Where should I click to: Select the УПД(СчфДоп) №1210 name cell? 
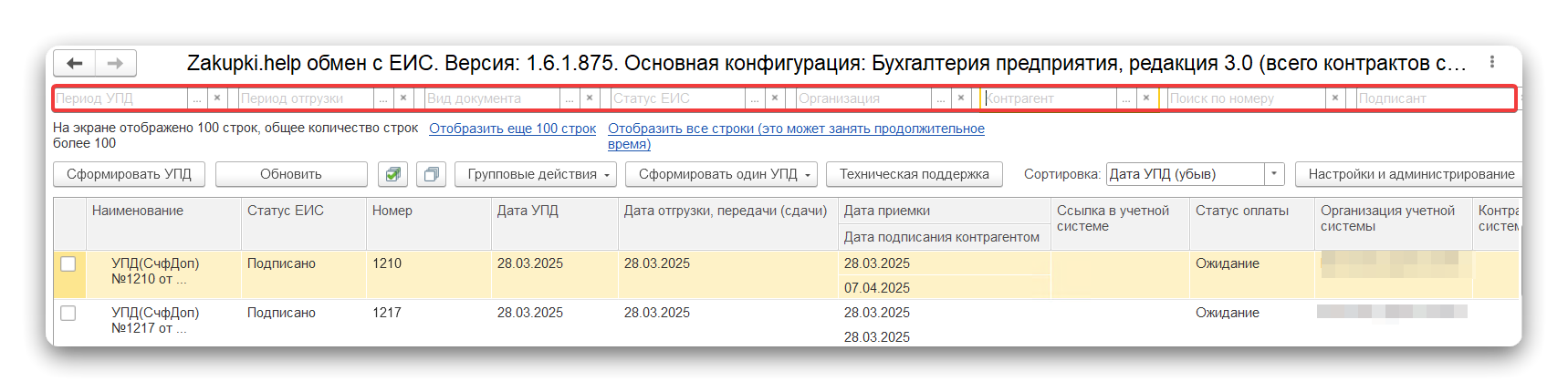[163, 273]
